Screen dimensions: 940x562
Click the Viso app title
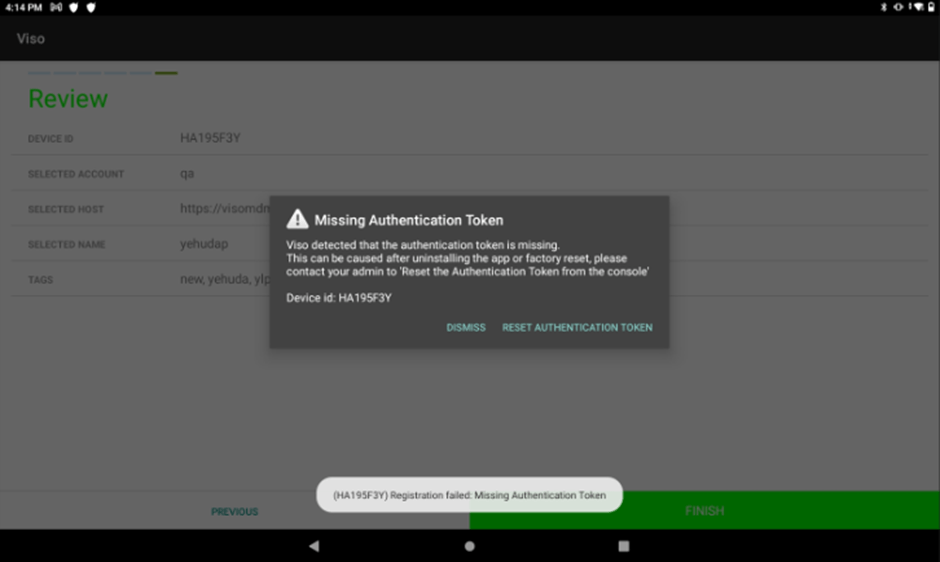[x=30, y=38]
